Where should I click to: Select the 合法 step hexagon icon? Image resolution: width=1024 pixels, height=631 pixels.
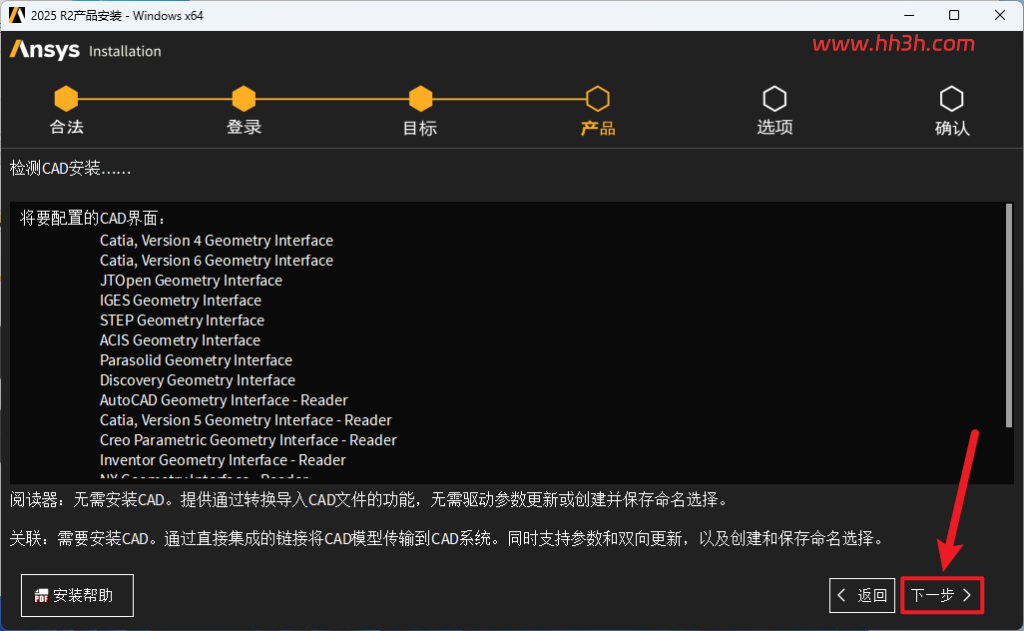[x=66, y=99]
